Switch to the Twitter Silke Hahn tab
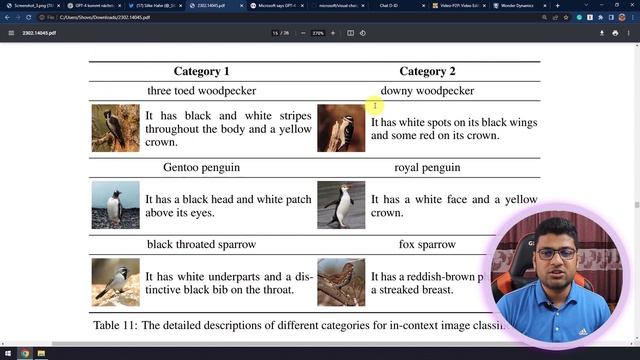Image resolution: width=640 pixels, height=360 pixels. 155,6
